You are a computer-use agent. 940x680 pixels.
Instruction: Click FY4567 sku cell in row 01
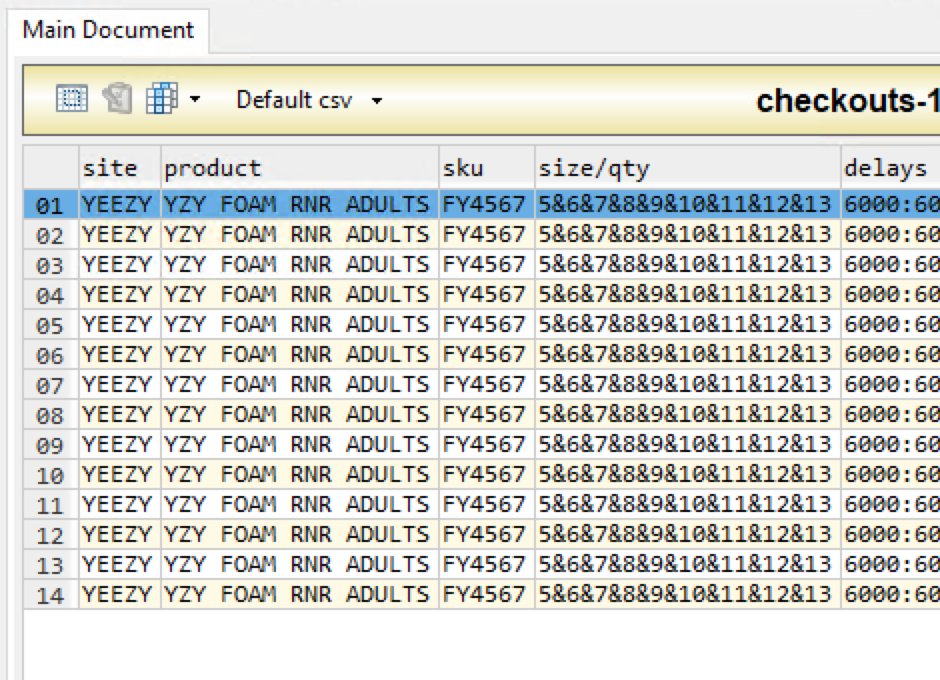click(487, 204)
